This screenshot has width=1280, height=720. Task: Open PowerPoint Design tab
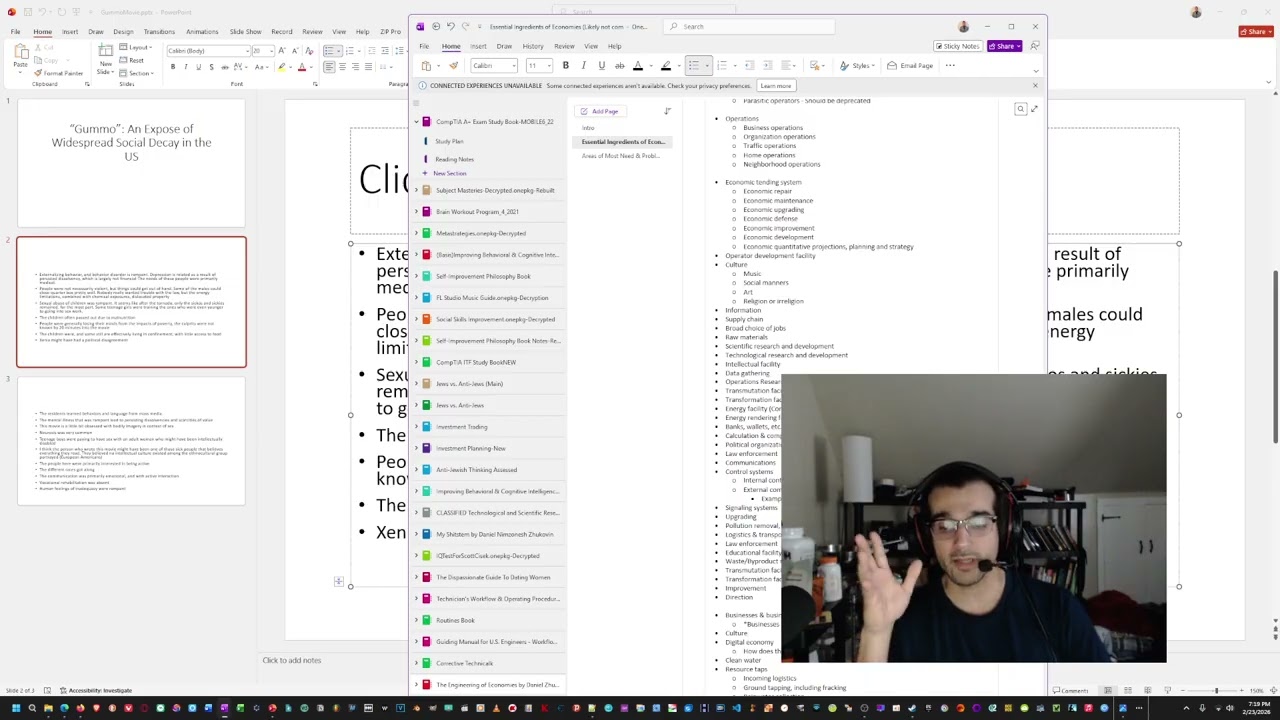(123, 32)
